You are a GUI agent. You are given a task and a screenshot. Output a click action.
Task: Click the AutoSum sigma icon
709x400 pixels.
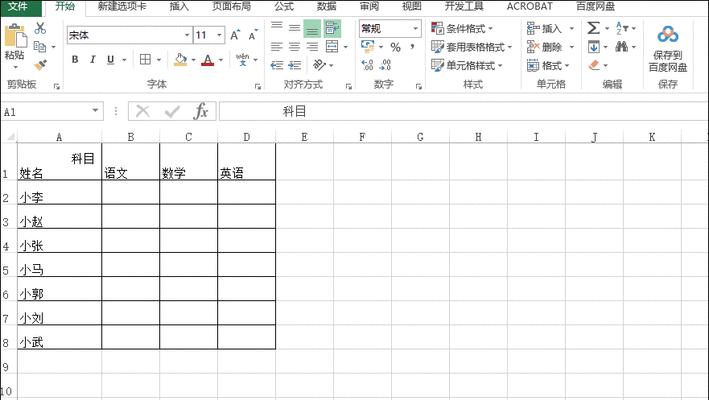593,28
